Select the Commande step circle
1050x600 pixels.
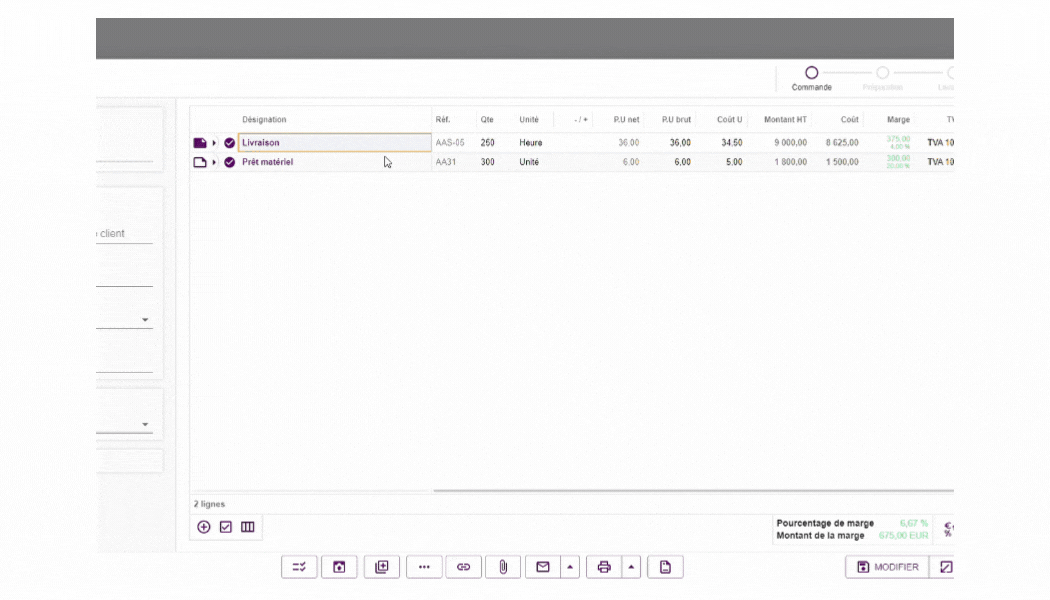pos(812,72)
